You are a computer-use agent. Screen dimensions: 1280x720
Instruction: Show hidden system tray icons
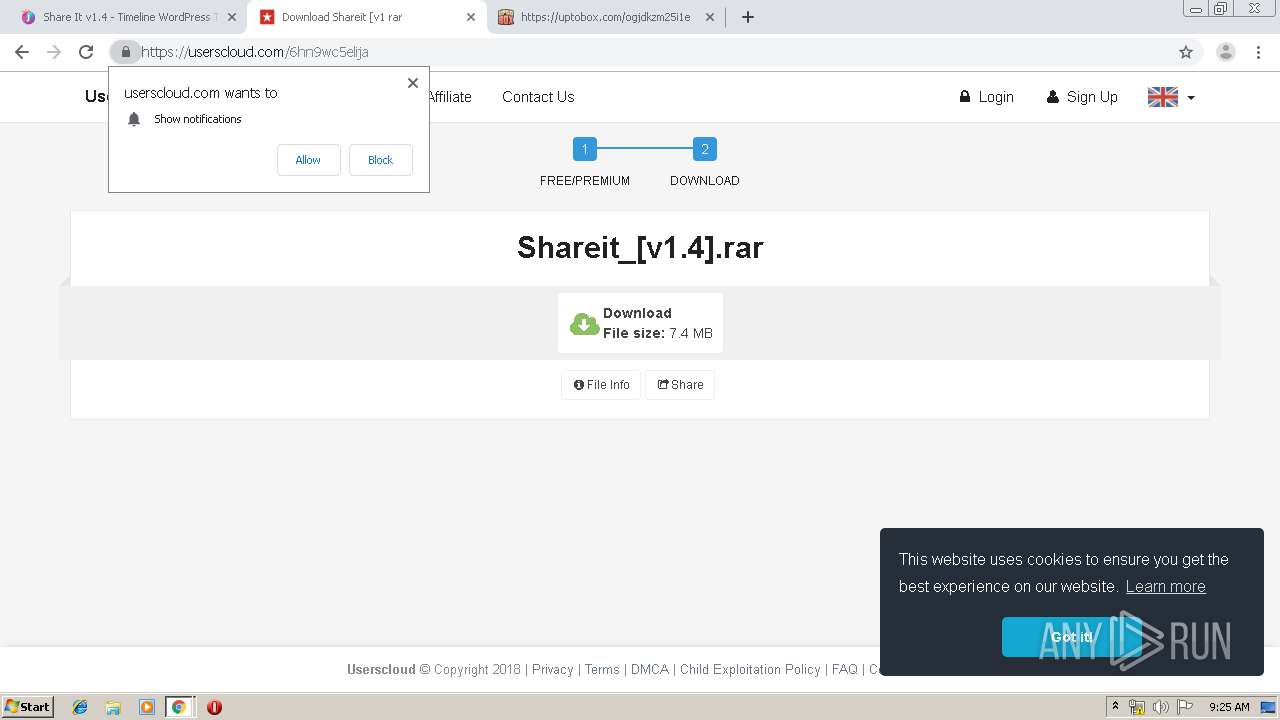[1115, 707]
